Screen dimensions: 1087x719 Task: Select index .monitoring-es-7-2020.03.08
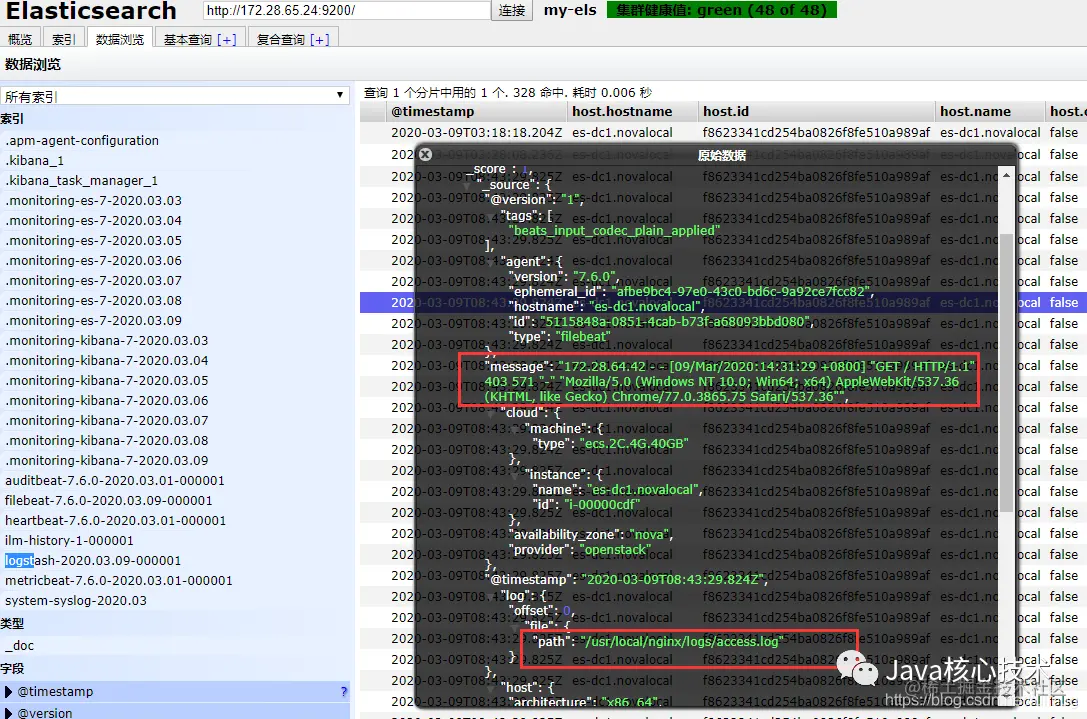(x=94, y=302)
